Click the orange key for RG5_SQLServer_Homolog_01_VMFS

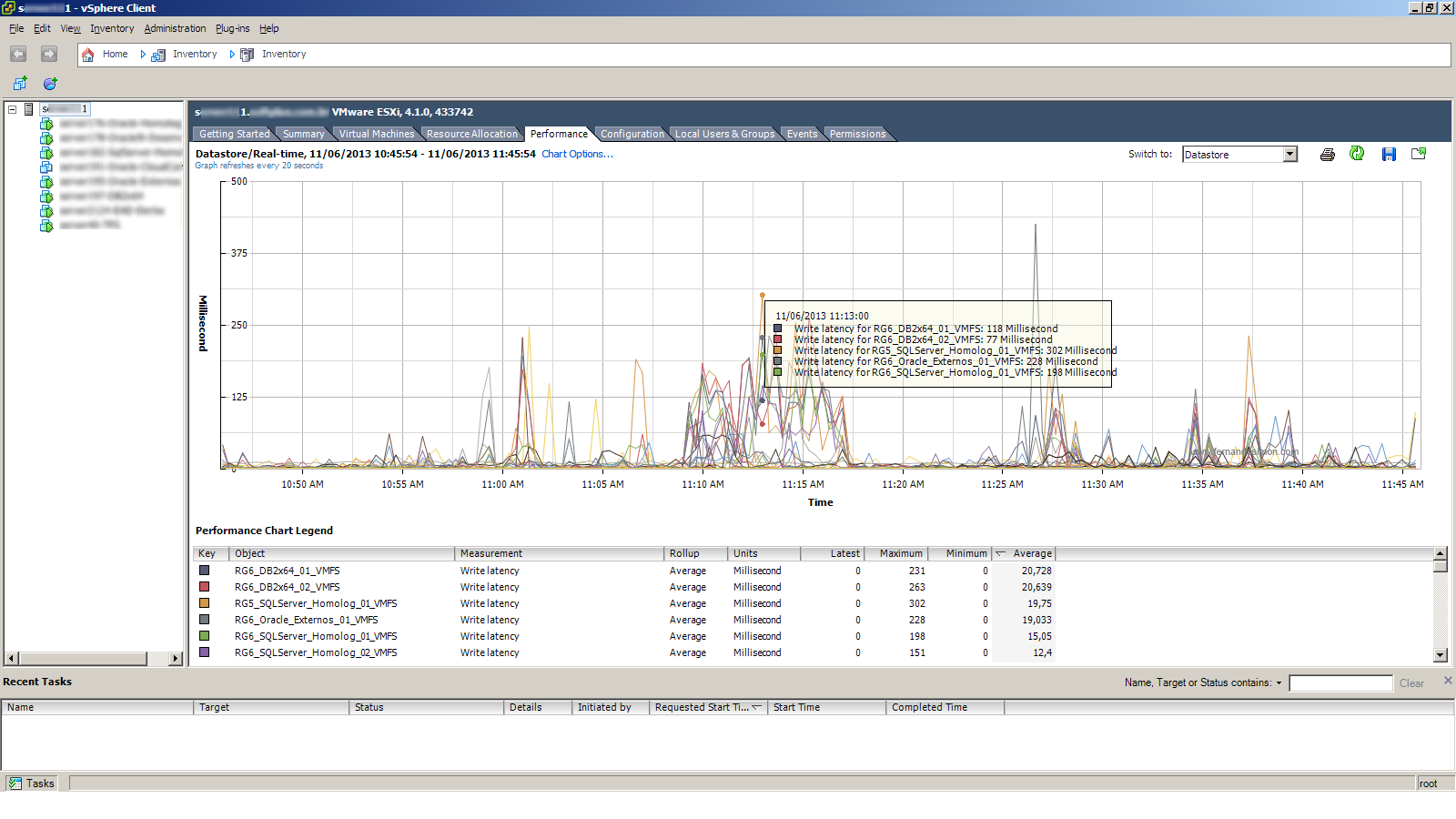(205, 603)
